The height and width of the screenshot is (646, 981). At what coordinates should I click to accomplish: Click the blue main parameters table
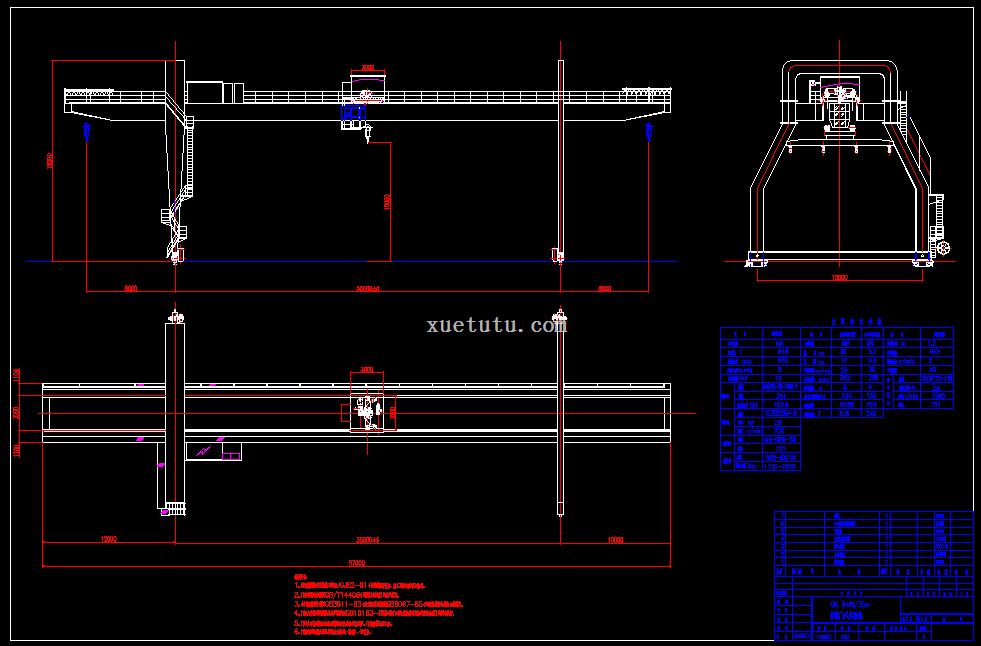pos(836,395)
